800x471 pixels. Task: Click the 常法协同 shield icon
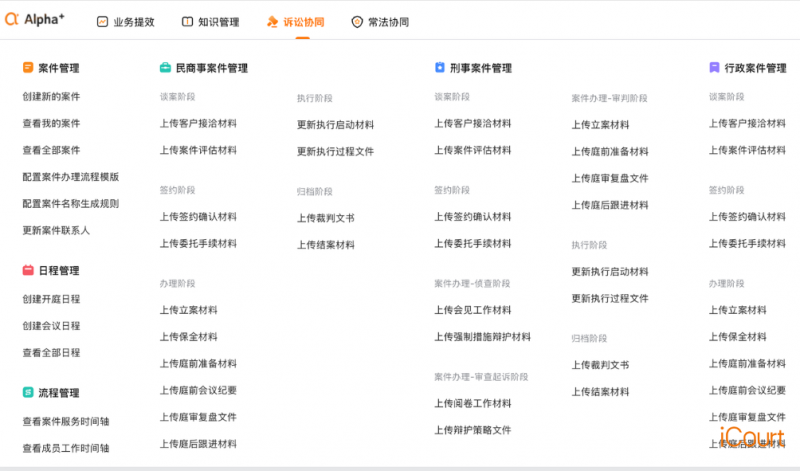click(357, 22)
